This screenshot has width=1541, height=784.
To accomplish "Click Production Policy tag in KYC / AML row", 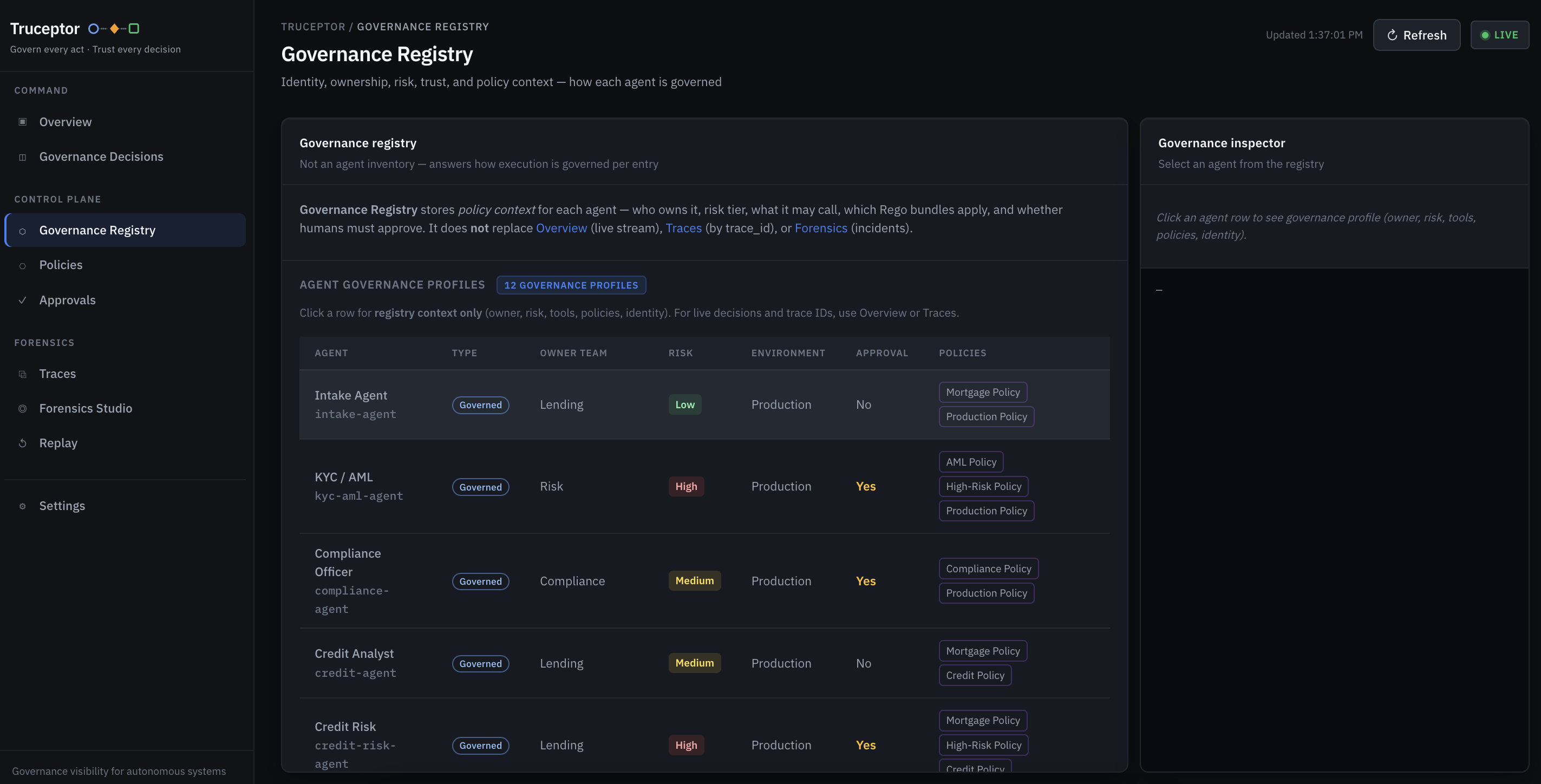I will [x=987, y=511].
